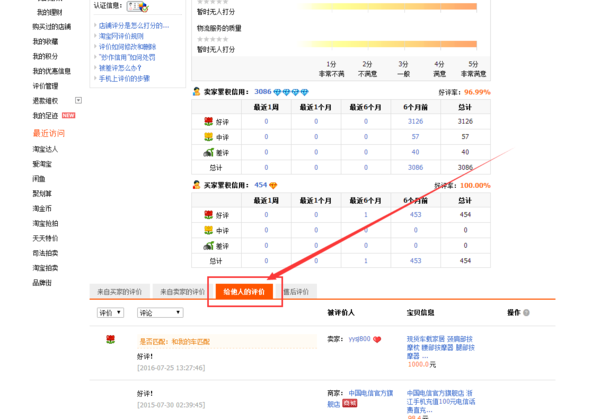Viewport: 600px width, 419px height.
Task: Click the buyer credit avatar icon
Action: [x=196, y=185]
